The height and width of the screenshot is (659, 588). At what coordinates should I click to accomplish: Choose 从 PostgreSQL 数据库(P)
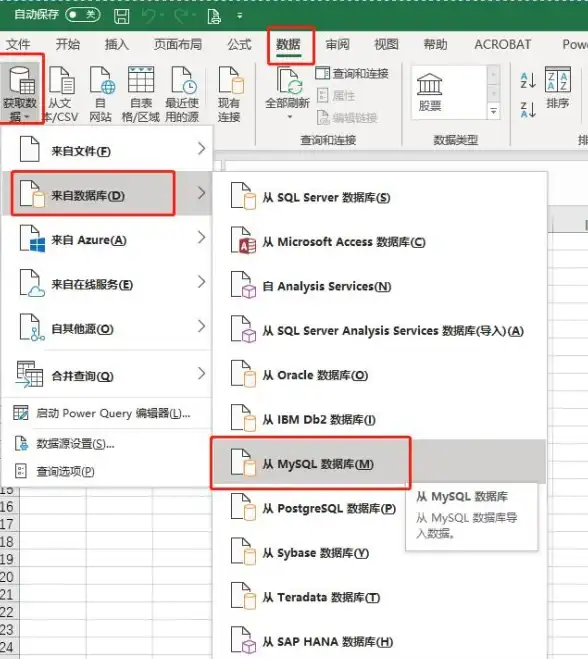(x=310, y=509)
